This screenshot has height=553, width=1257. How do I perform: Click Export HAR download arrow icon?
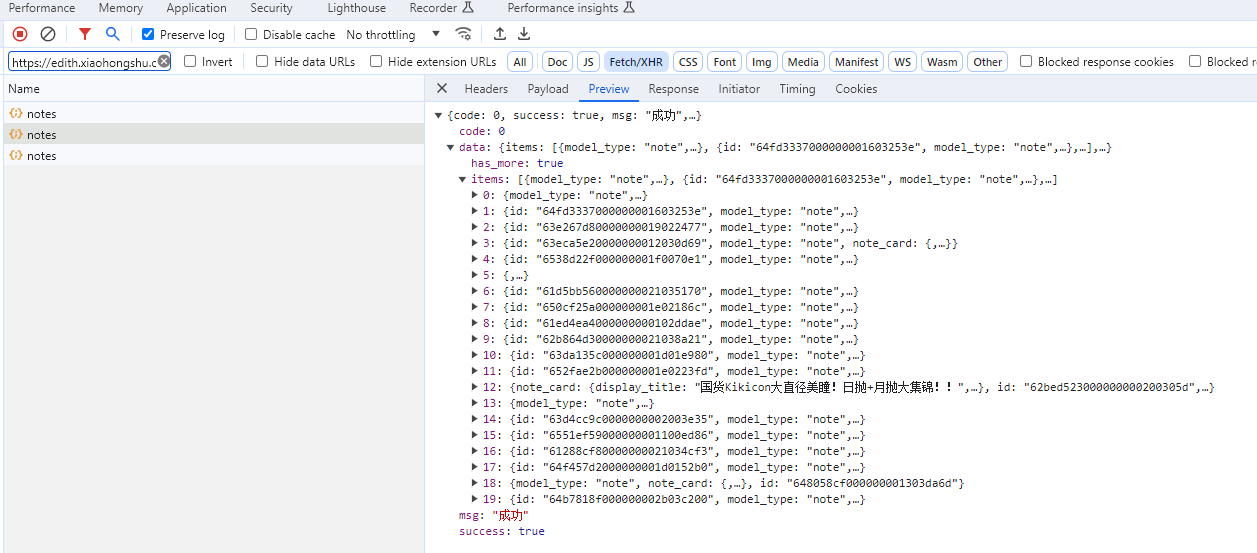(x=524, y=34)
